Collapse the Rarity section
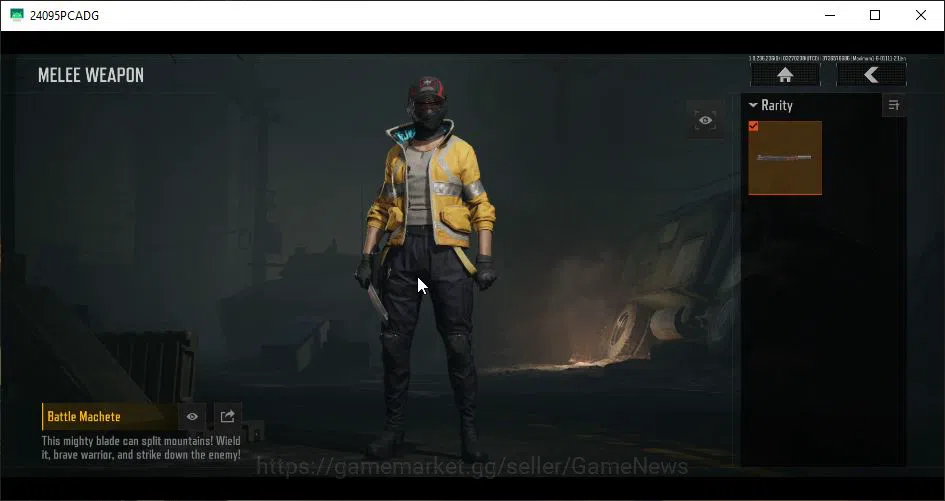Viewport: 945px width, 501px height. (753, 106)
